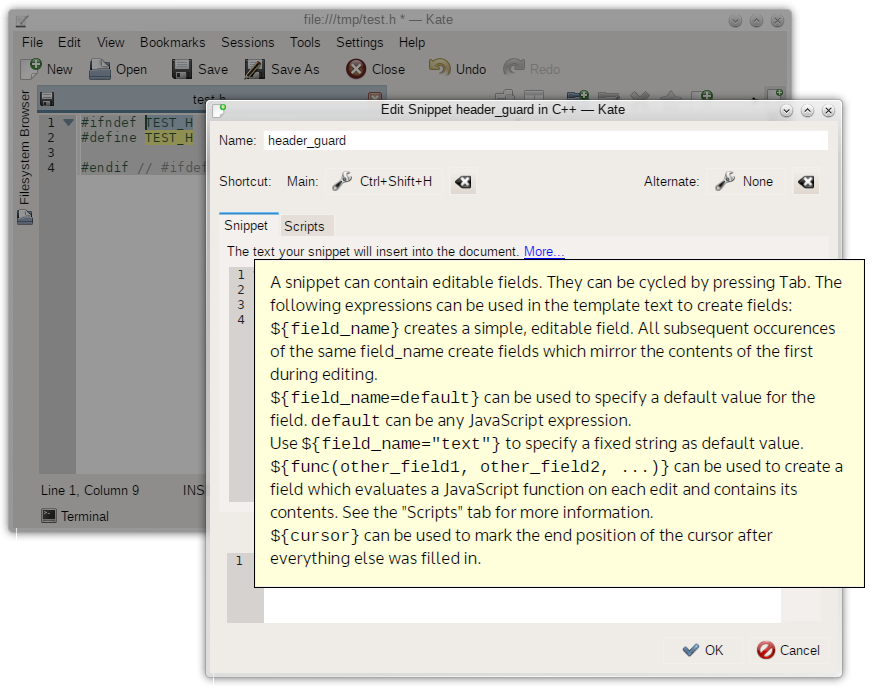Close the test.h document tab
This screenshot has height=691, width=875.
(x=375, y=97)
